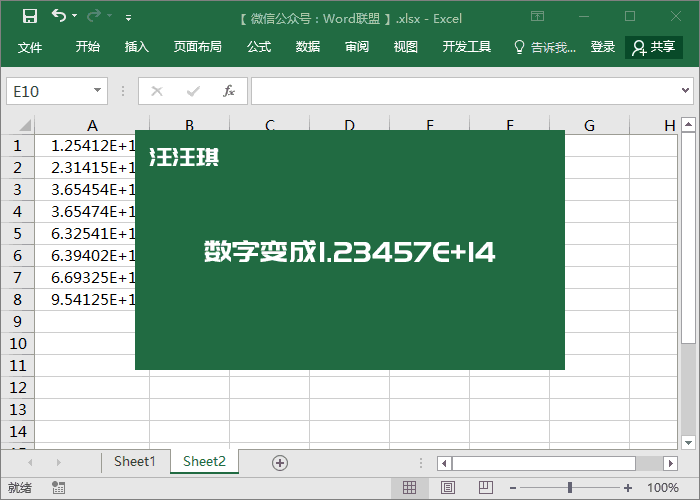Viewport: 700px width, 500px height.
Task: Add a new sheet with plus icon
Action: (280, 463)
